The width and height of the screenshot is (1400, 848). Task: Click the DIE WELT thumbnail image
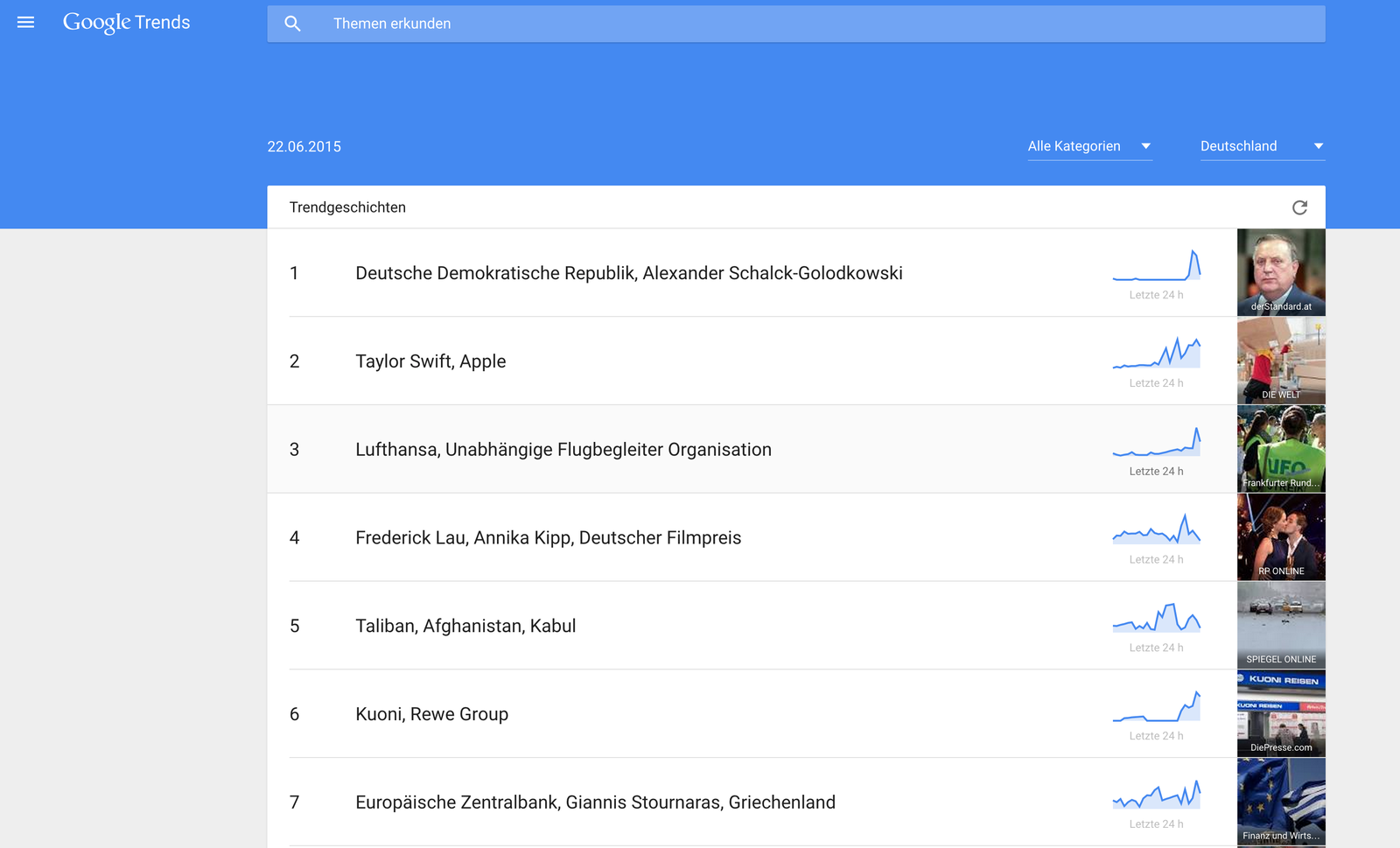tap(1281, 361)
